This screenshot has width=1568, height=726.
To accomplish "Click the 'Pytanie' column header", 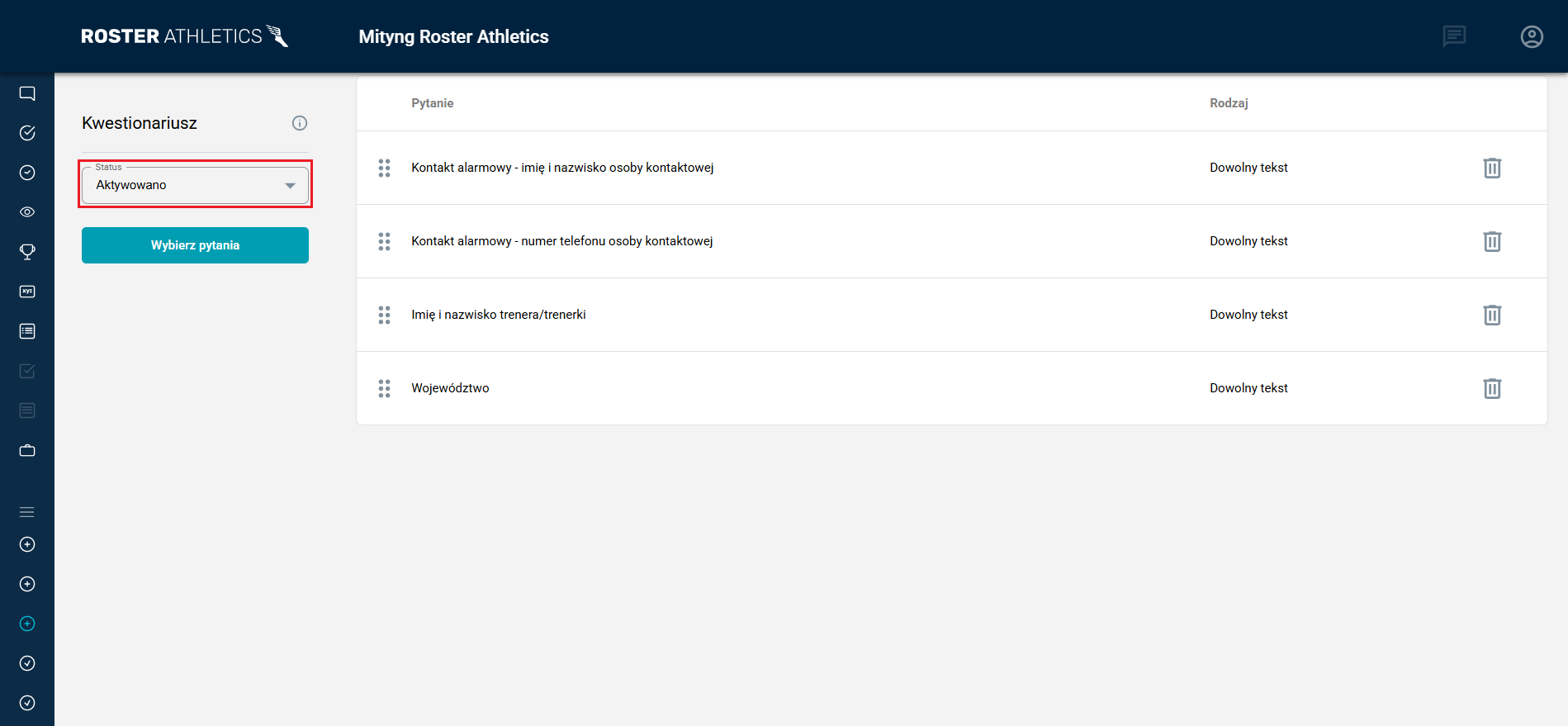I will [433, 103].
